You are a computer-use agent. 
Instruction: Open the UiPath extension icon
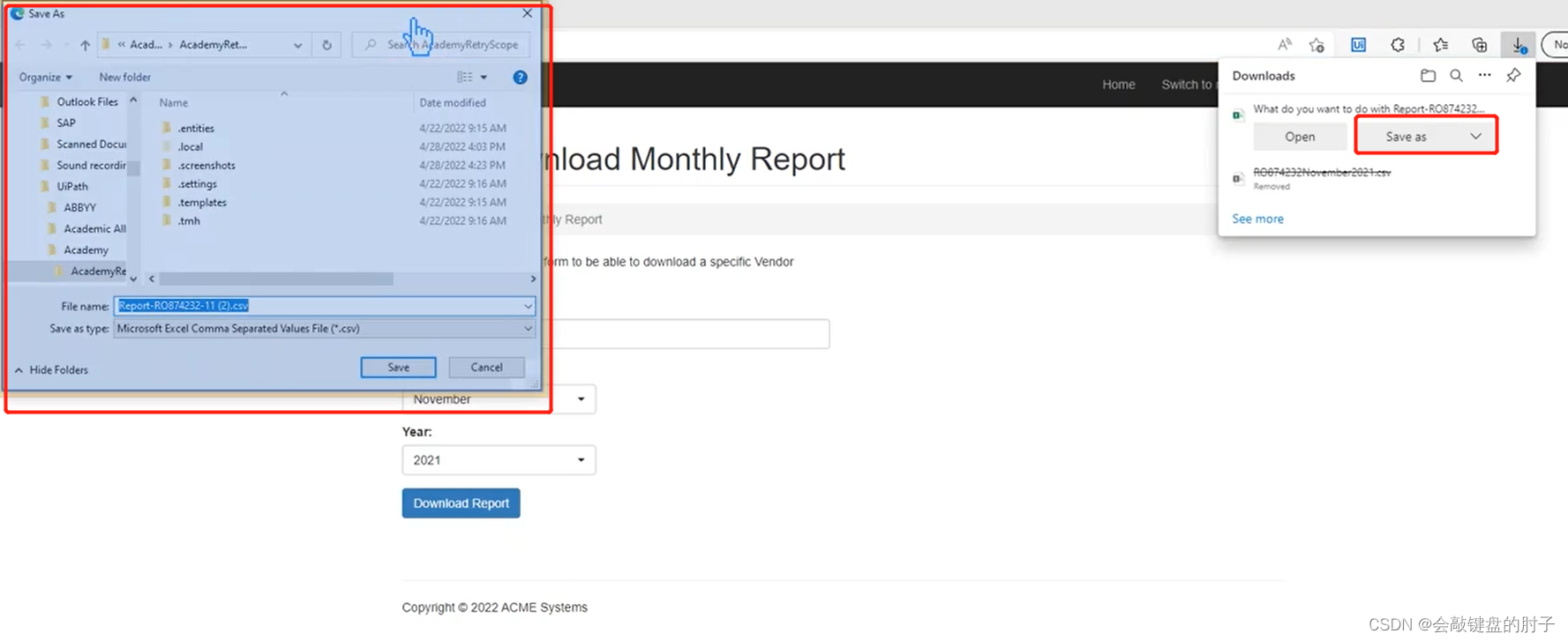(1358, 45)
